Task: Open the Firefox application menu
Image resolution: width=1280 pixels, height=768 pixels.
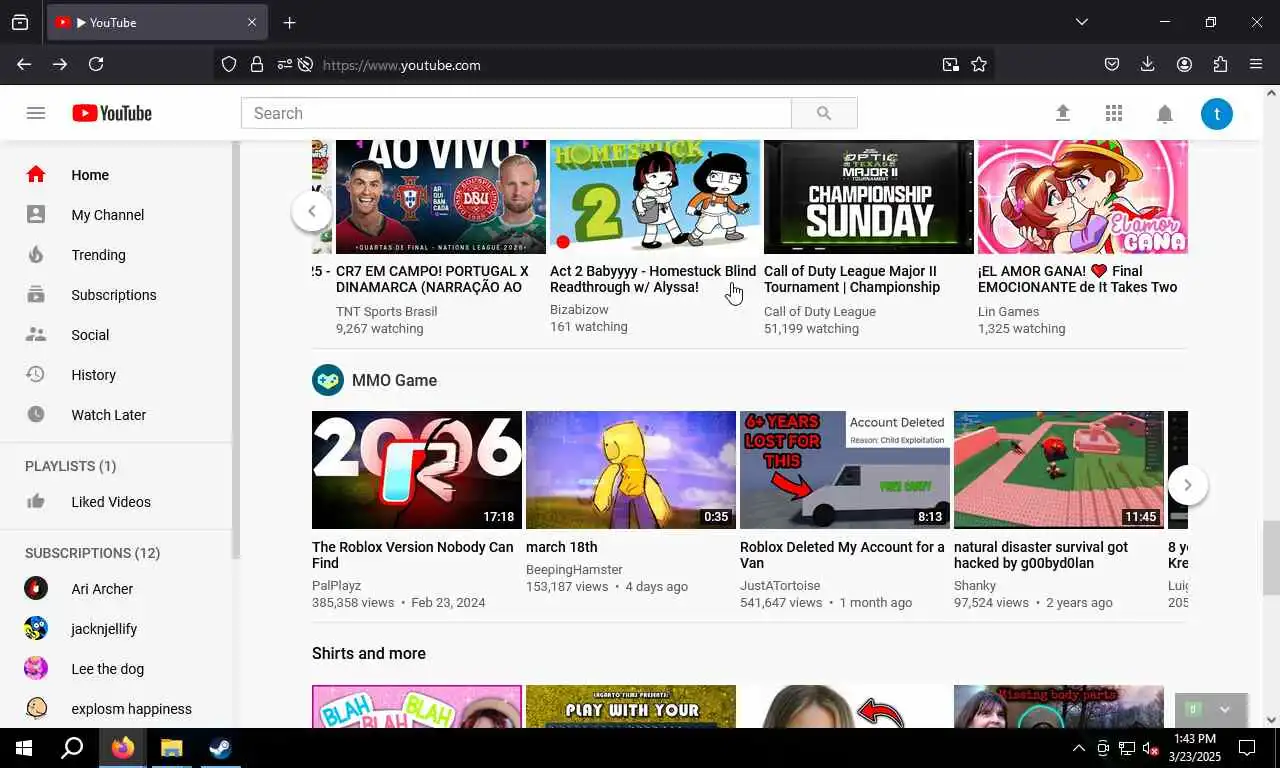Action: (x=1256, y=64)
